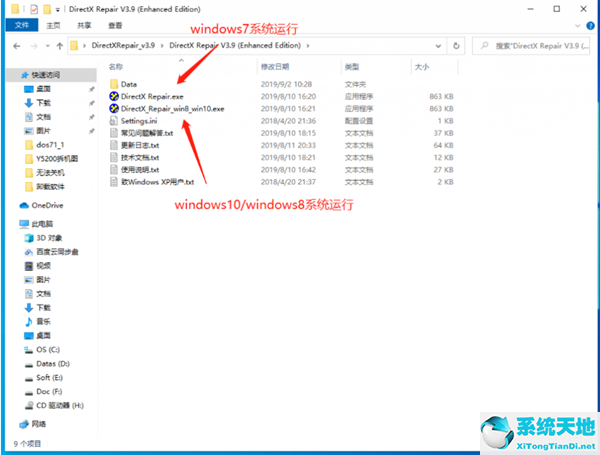The height and width of the screenshot is (455, 600).
Task: Select the 更新日志.txt file
Action: pyautogui.click(x=140, y=145)
